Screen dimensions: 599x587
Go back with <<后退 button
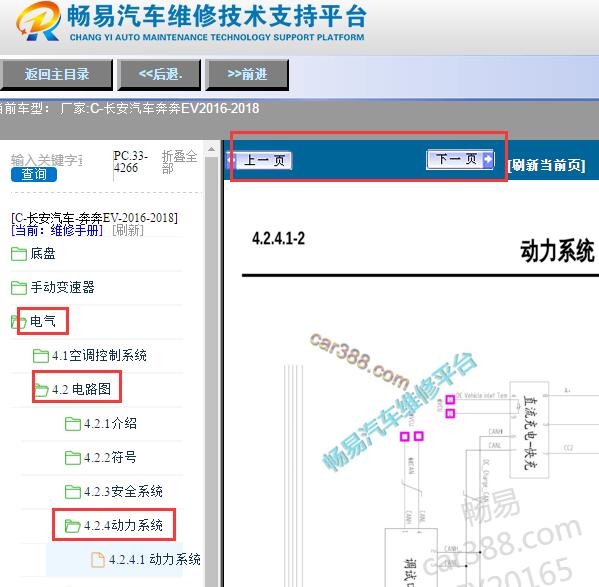pos(159,74)
